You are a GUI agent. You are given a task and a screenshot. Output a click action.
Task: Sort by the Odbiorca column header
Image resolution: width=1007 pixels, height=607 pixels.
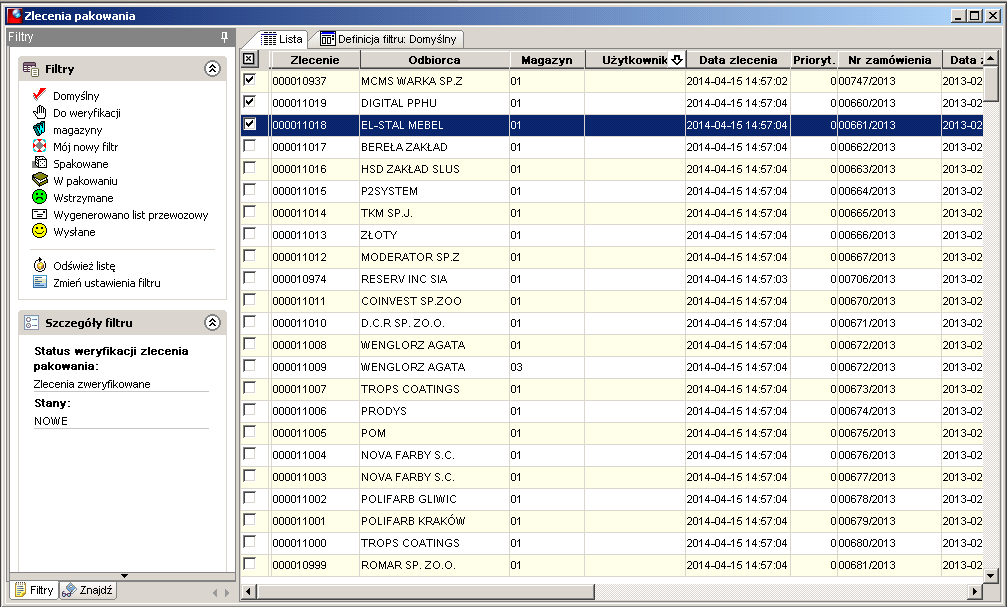click(434, 60)
